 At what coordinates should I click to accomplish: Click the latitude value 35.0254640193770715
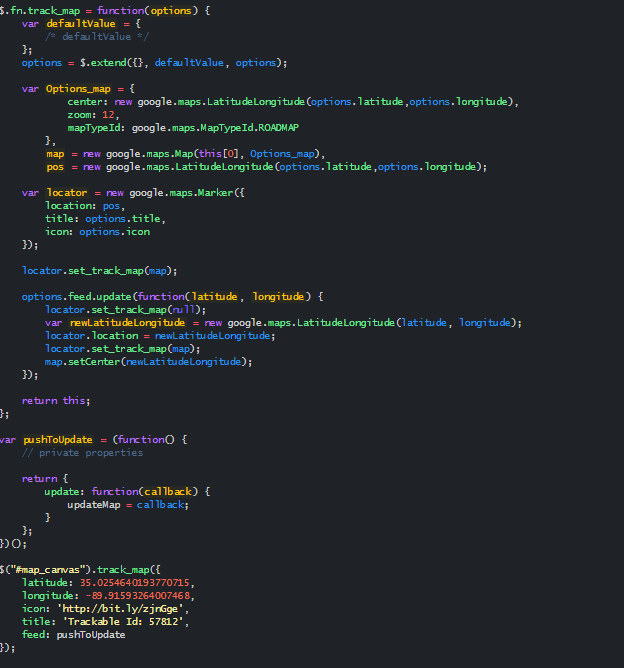coord(135,582)
